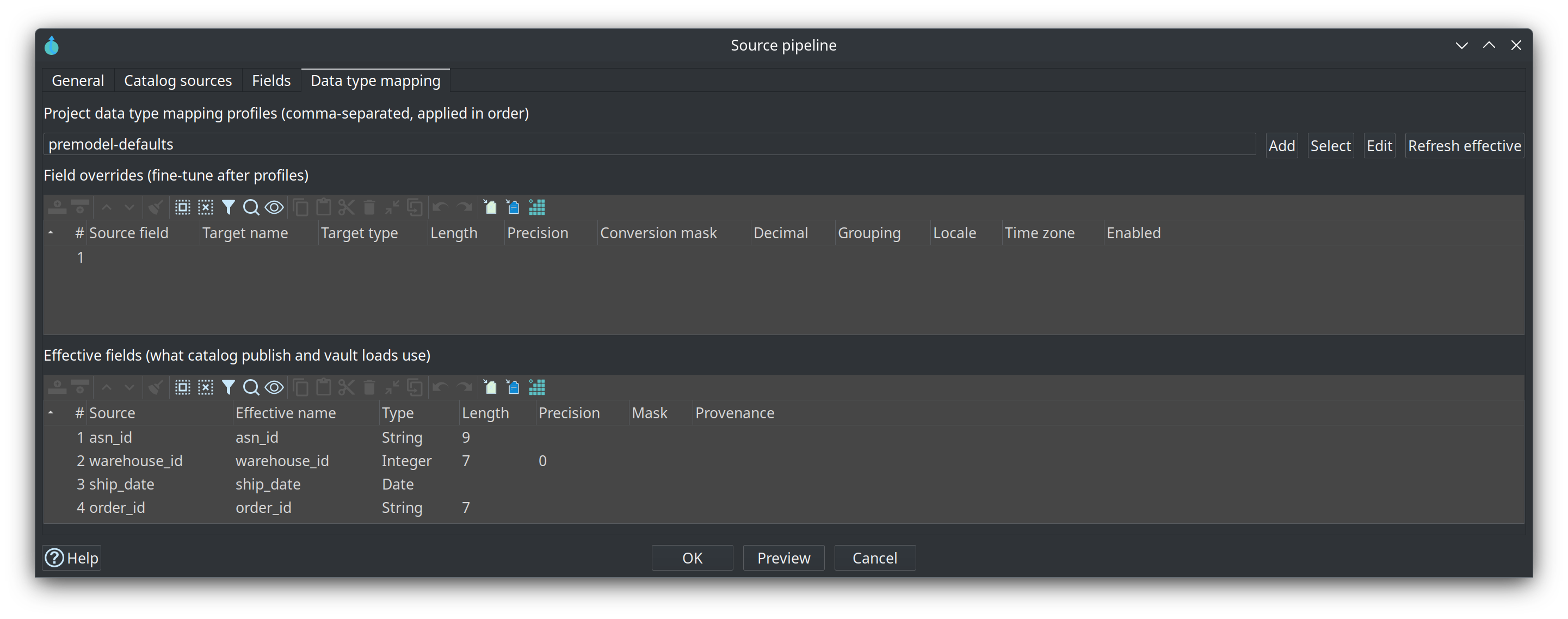The height and width of the screenshot is (619, 1568).
Task: Click magnifier search icon in Field overrides toolbar
Action: [x=251, y=208]
